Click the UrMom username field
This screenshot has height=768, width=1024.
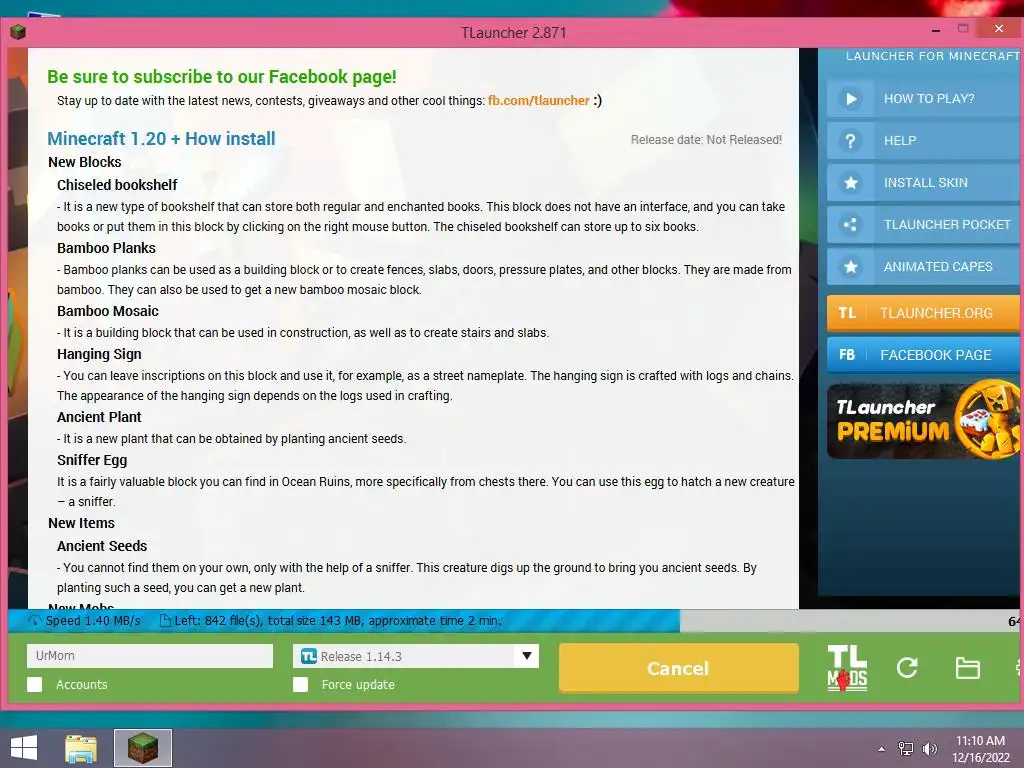pos(150,656)
